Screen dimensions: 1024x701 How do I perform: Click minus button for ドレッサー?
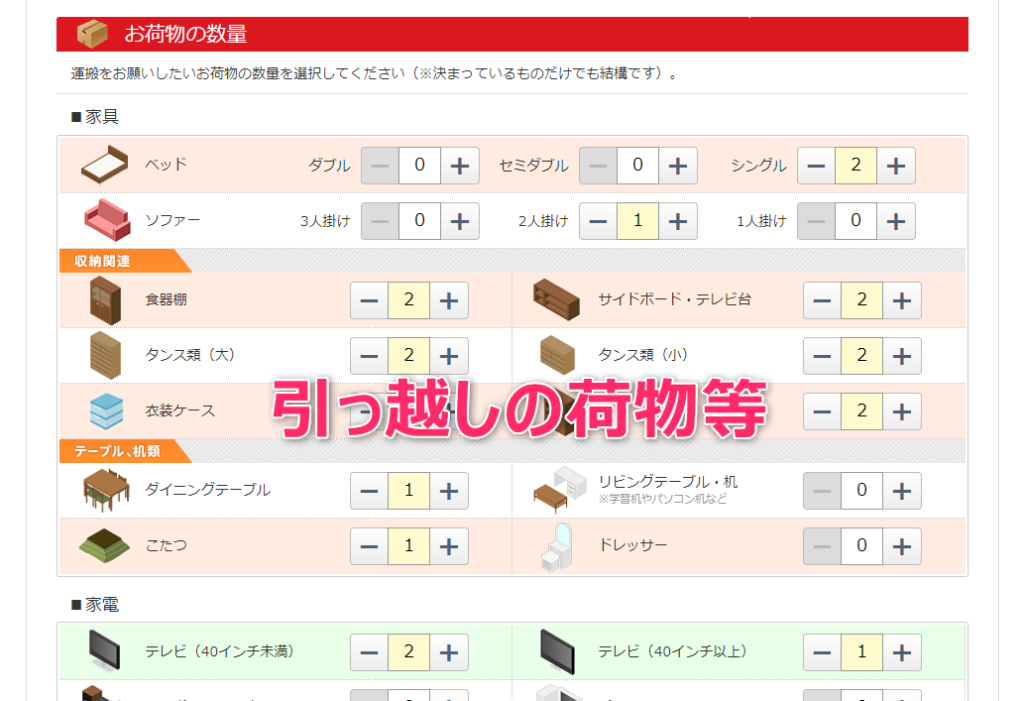pyautogui.click(x=822, y=546)
